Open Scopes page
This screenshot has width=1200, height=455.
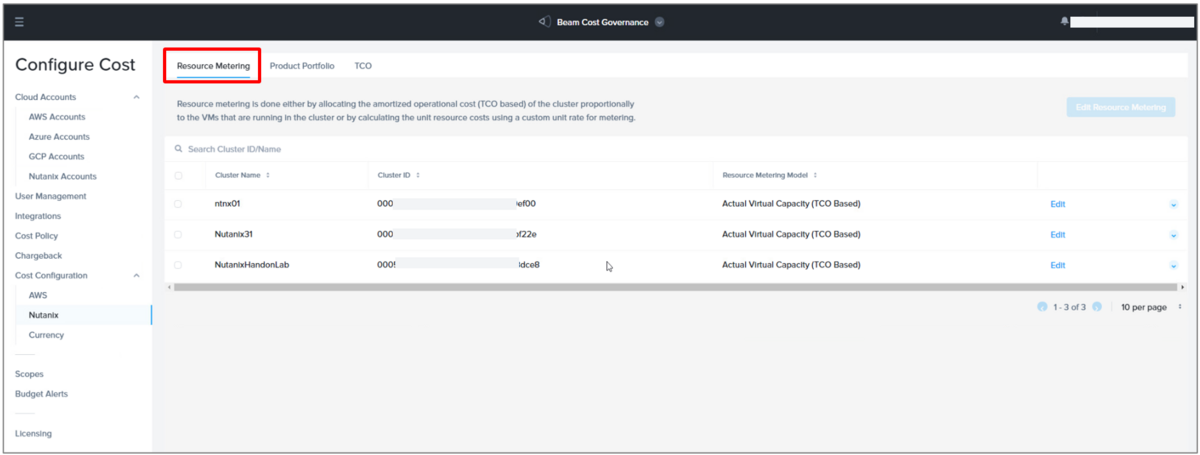[x=29, y=374]
